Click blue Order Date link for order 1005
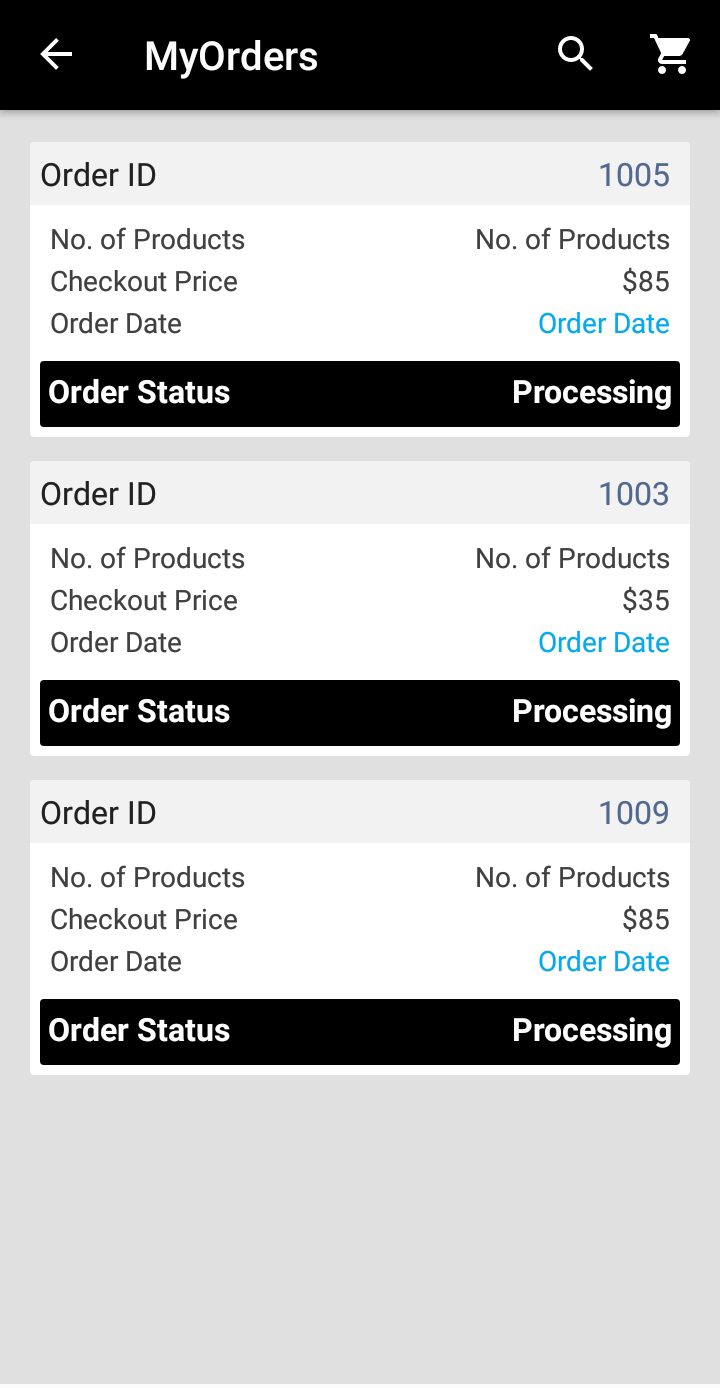The width and height of the screenshot is (720, 1388). click(x=603, y=324)
